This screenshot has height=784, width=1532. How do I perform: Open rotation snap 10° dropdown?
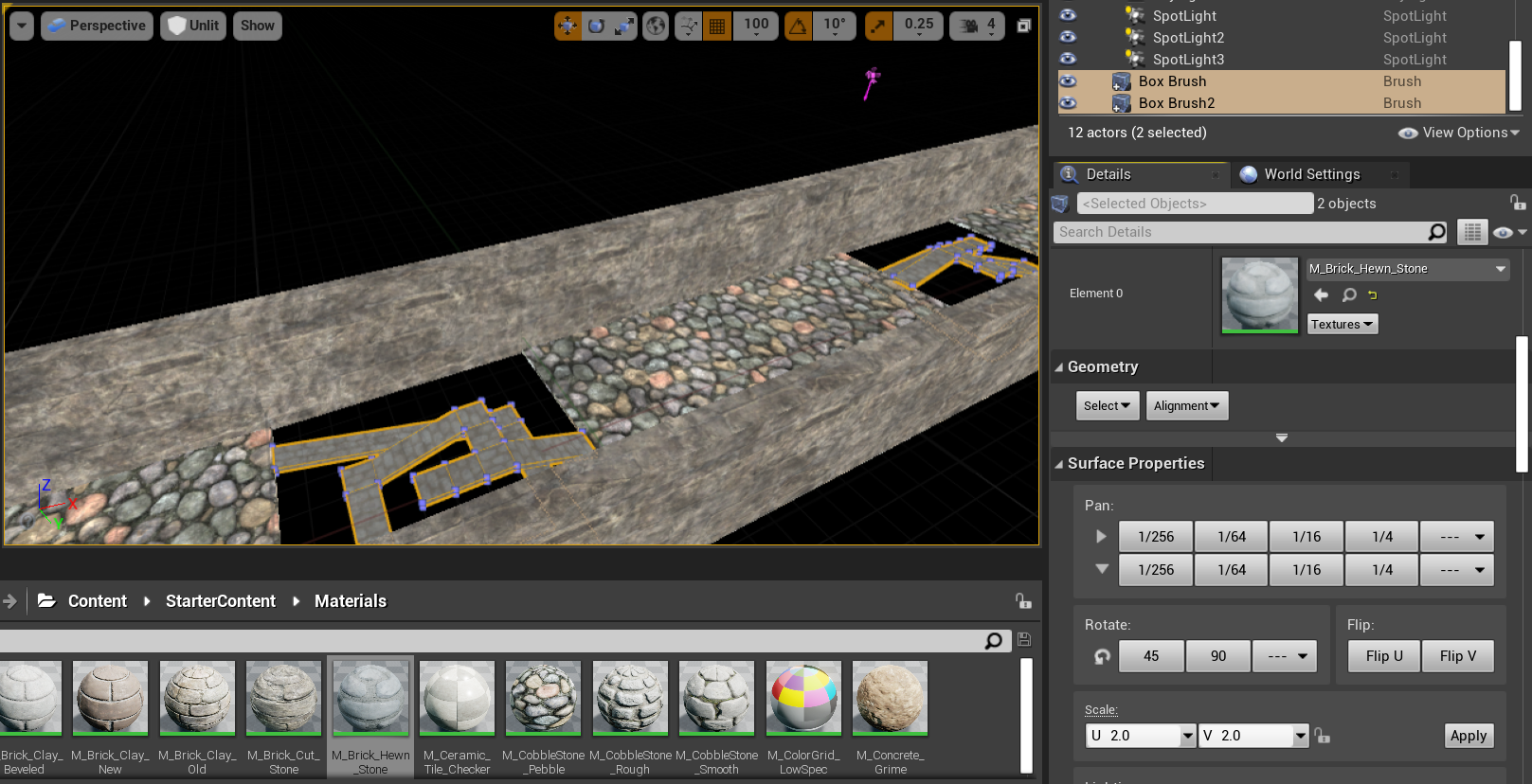click(x=834, y=26)
